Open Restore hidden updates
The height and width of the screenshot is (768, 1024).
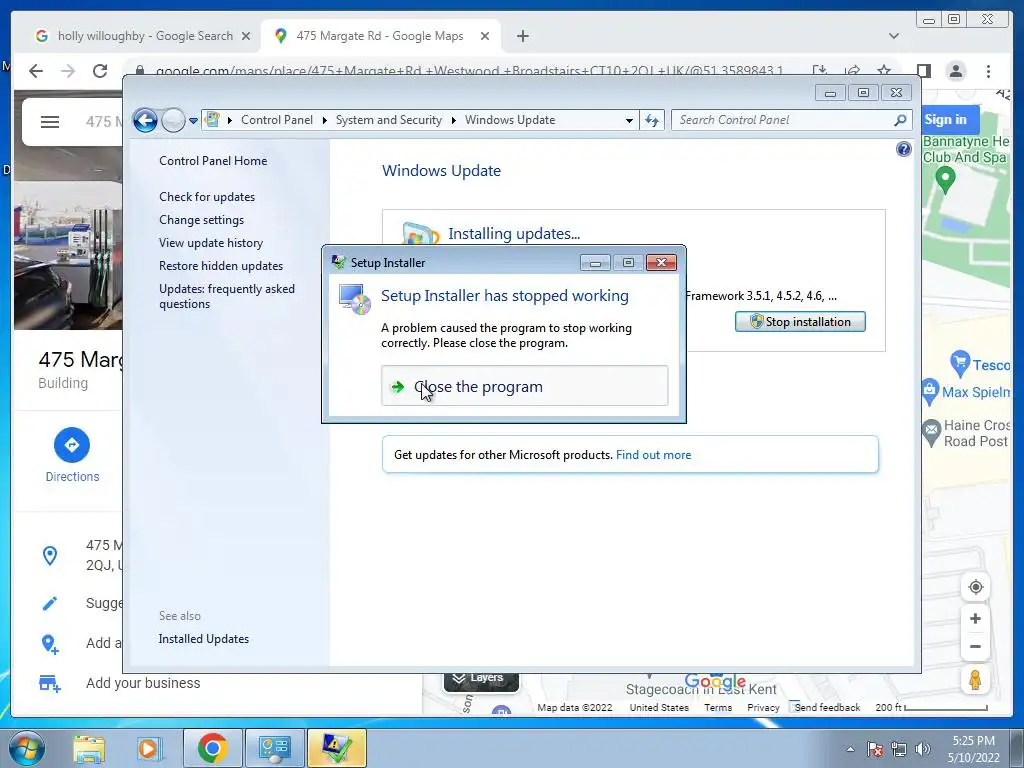[x=221, y=265]
